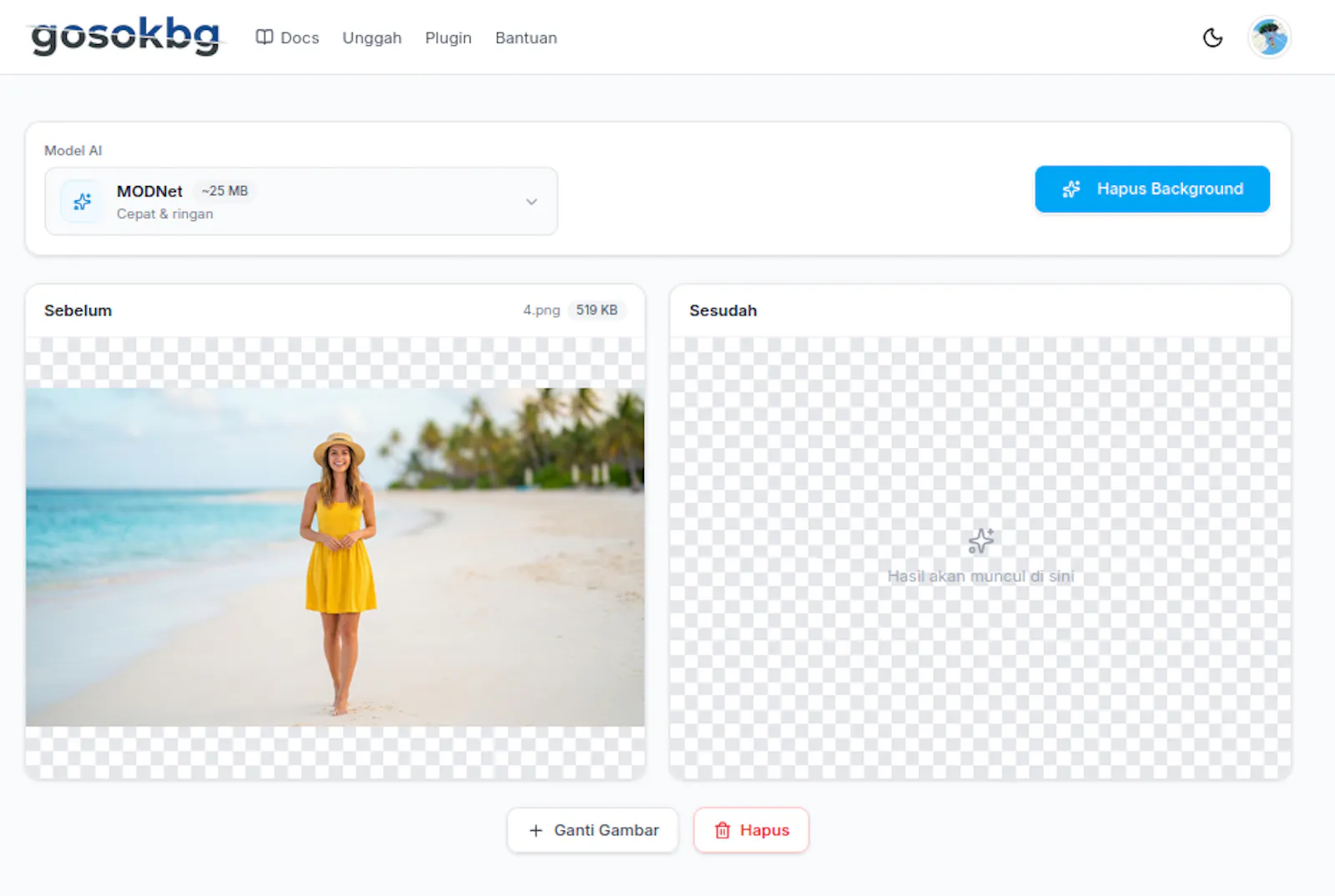
Task: Click the gosokbg logo
Action: tap(125, 37)
